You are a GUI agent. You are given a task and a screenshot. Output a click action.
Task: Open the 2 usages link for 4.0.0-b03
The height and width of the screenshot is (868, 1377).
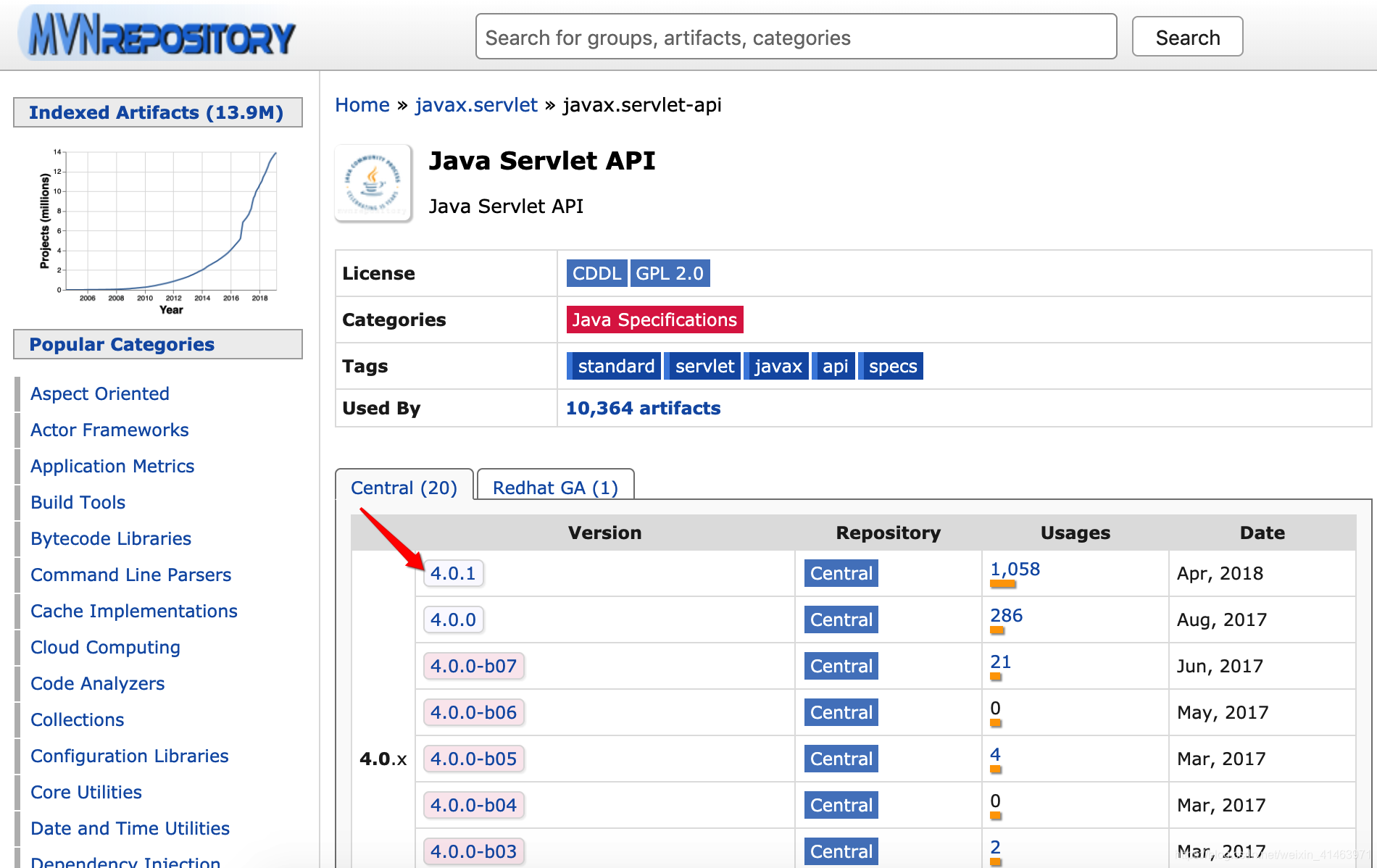pyautogui.click(x=995, y=847)
